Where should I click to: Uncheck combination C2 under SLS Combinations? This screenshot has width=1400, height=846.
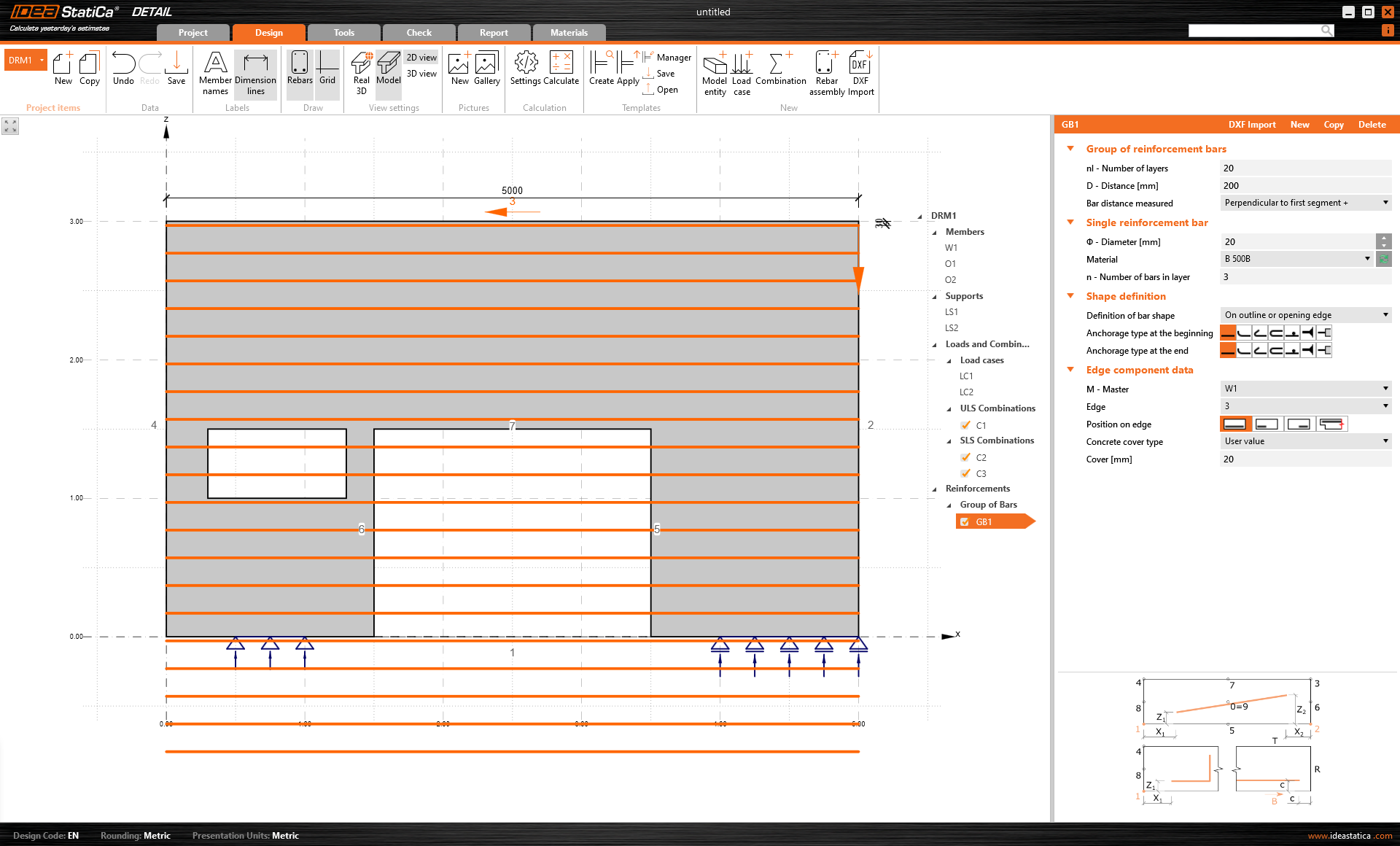tap(965, 457)
